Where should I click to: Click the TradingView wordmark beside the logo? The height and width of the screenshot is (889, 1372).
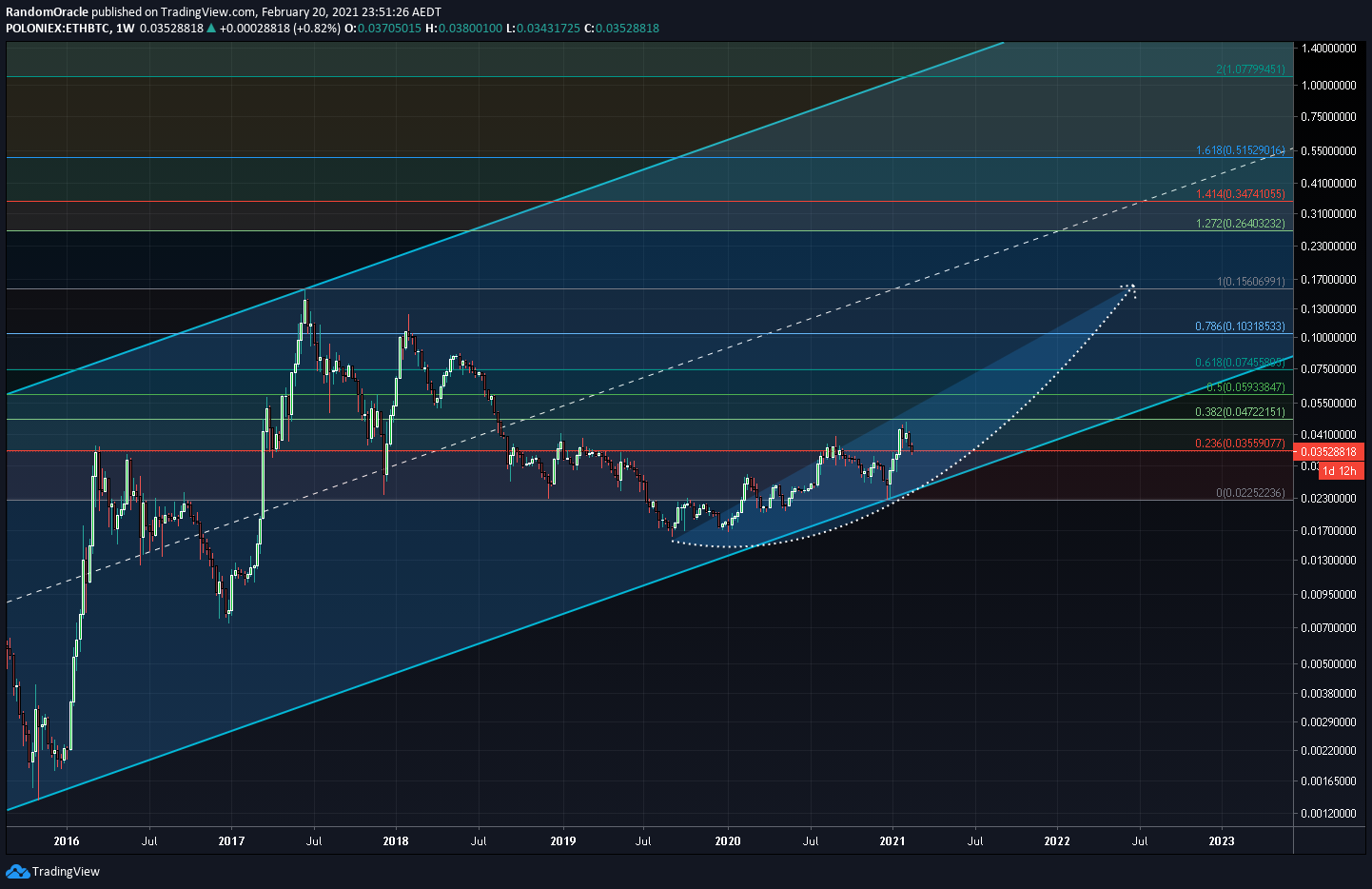pyautogui.click(x=66, y=872)
